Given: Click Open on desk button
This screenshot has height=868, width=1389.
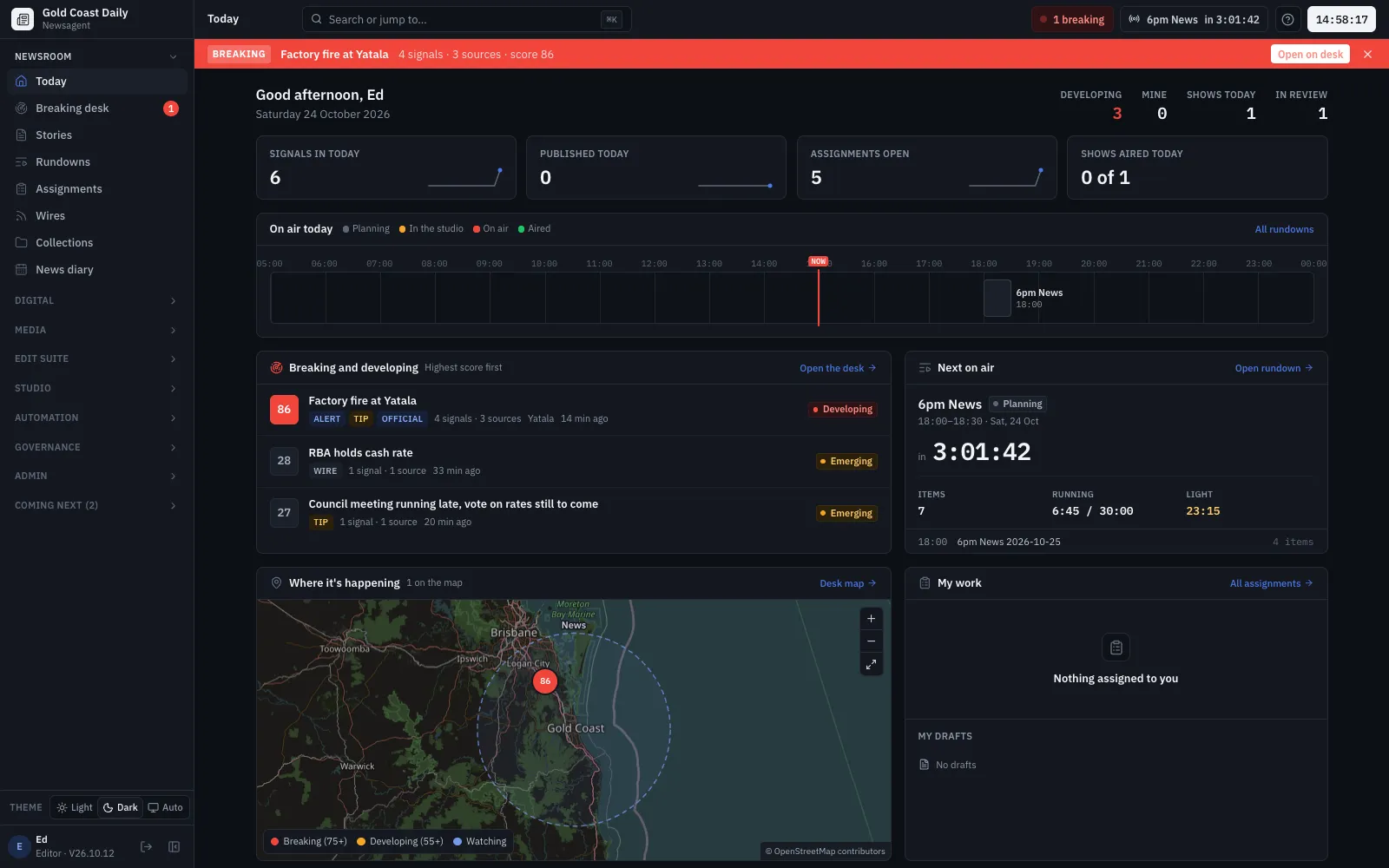Looking at the screenshot, I should (x=1310, y=54).
